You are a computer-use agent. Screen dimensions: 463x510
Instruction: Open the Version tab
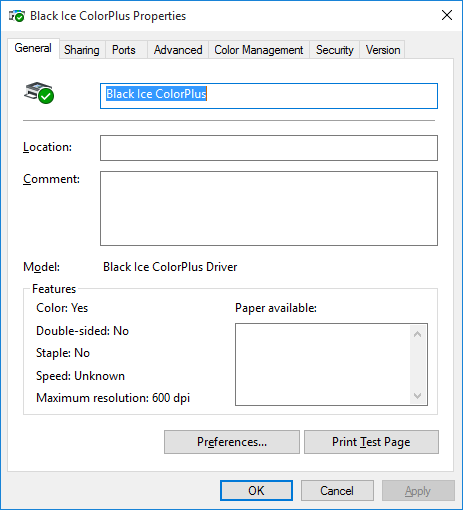[x=383, y=50]
